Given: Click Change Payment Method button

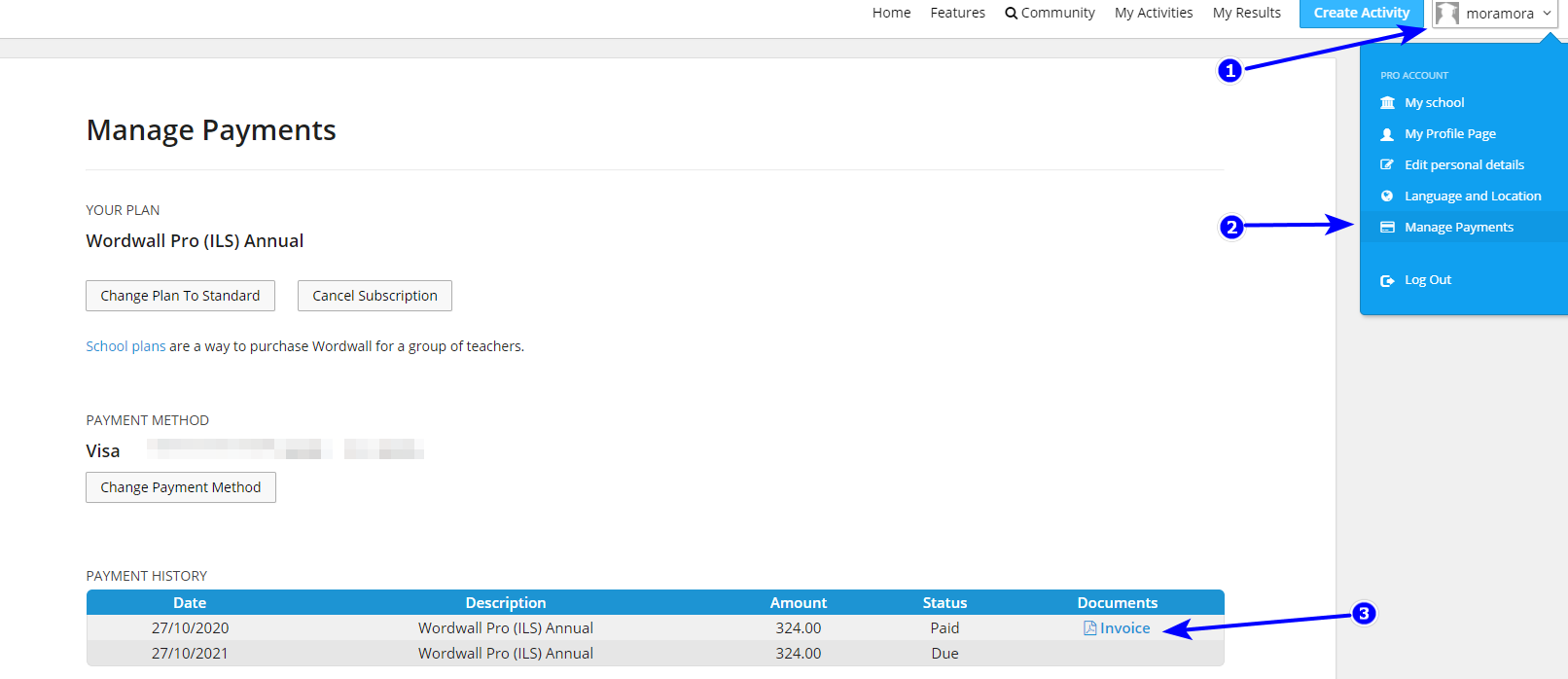Looking at the screenshot, I should (x=181, y=487).
